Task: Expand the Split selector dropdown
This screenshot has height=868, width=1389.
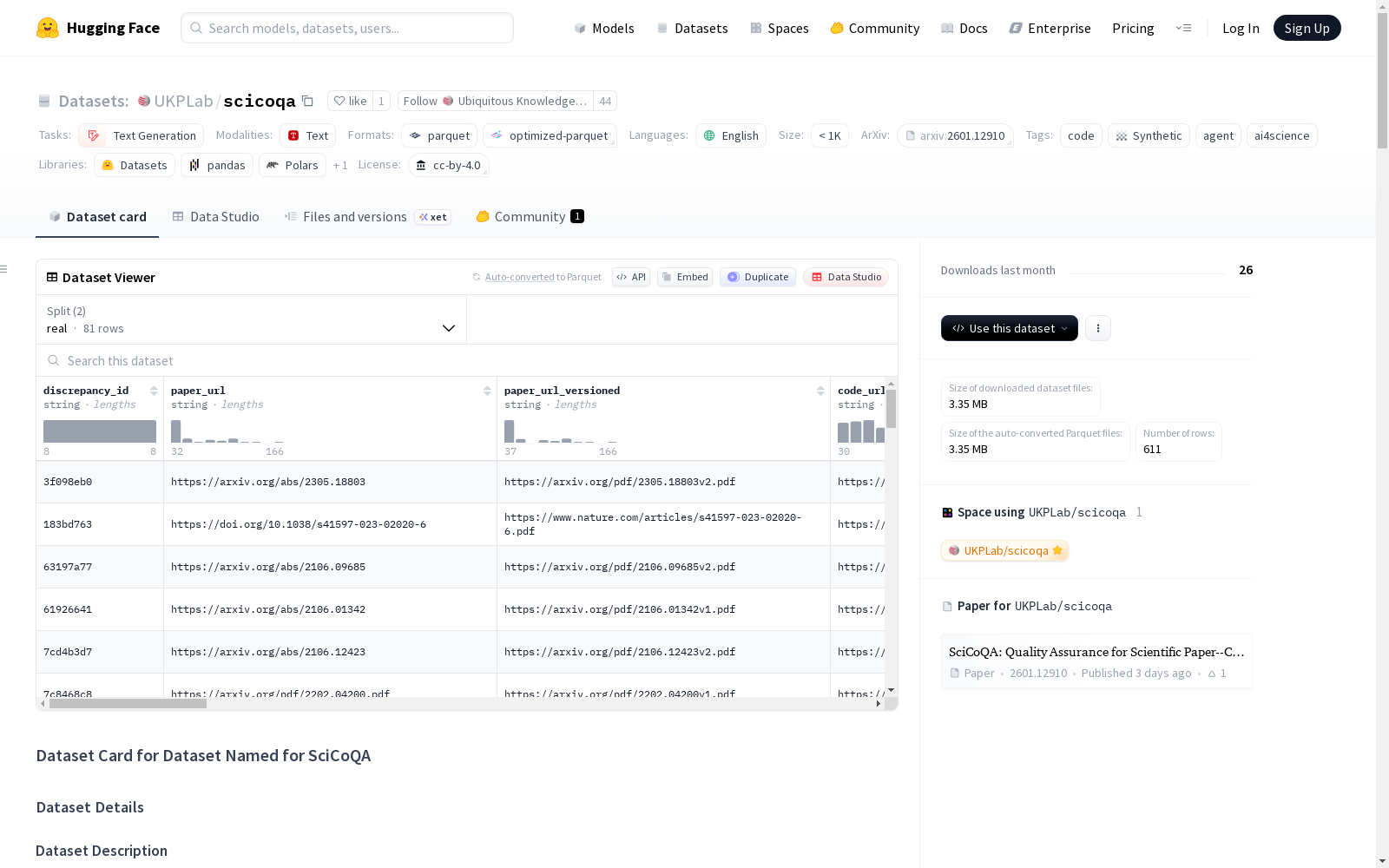Action: 251,319
